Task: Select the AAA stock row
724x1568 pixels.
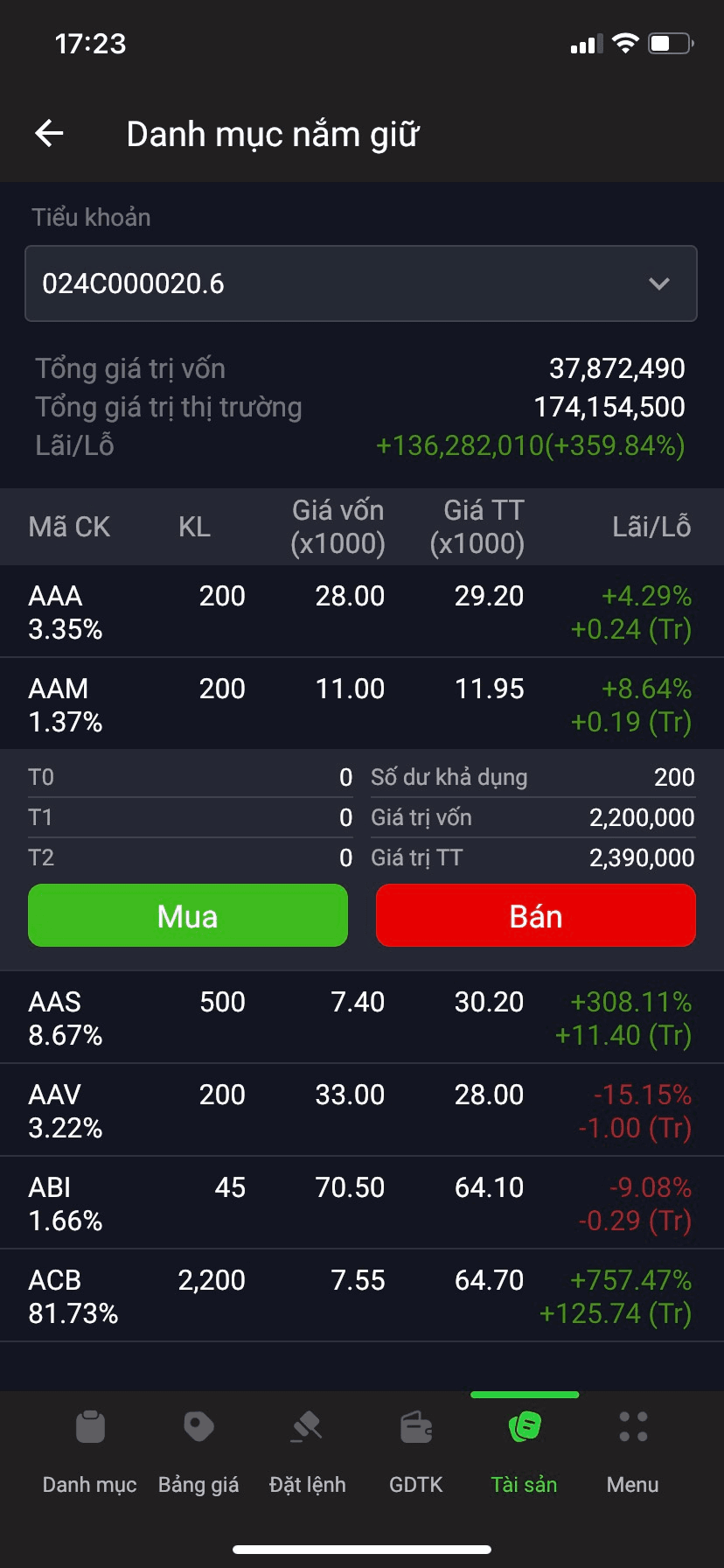Action: 362,612
